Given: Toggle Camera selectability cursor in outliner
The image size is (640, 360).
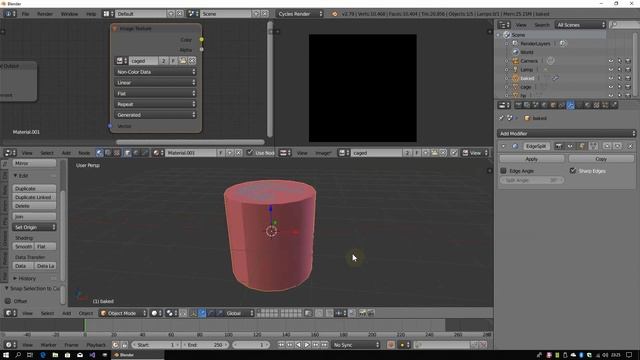Looking at the screenshot, I should coord(620,61).
